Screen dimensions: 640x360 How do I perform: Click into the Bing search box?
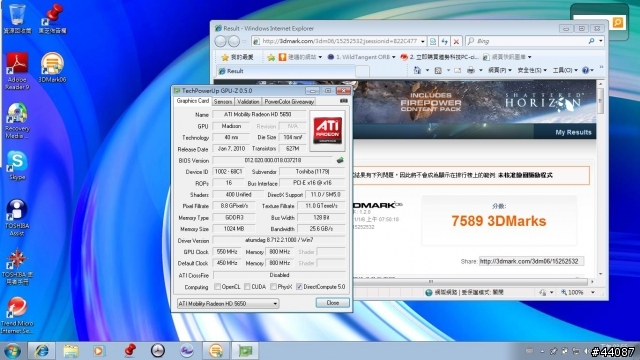coord(531,41)
